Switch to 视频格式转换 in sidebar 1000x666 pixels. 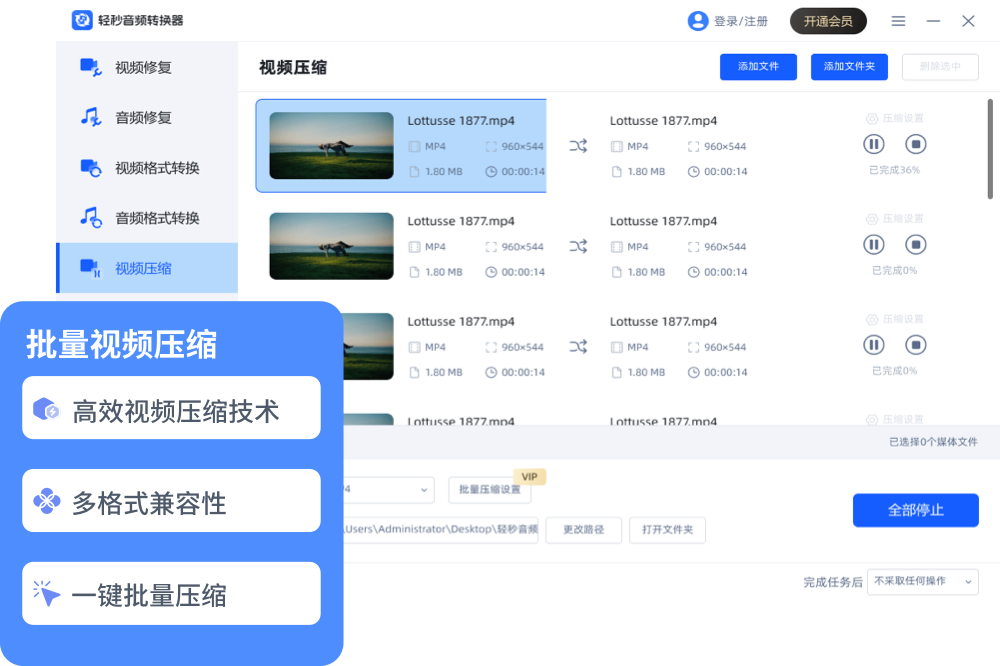147,168
